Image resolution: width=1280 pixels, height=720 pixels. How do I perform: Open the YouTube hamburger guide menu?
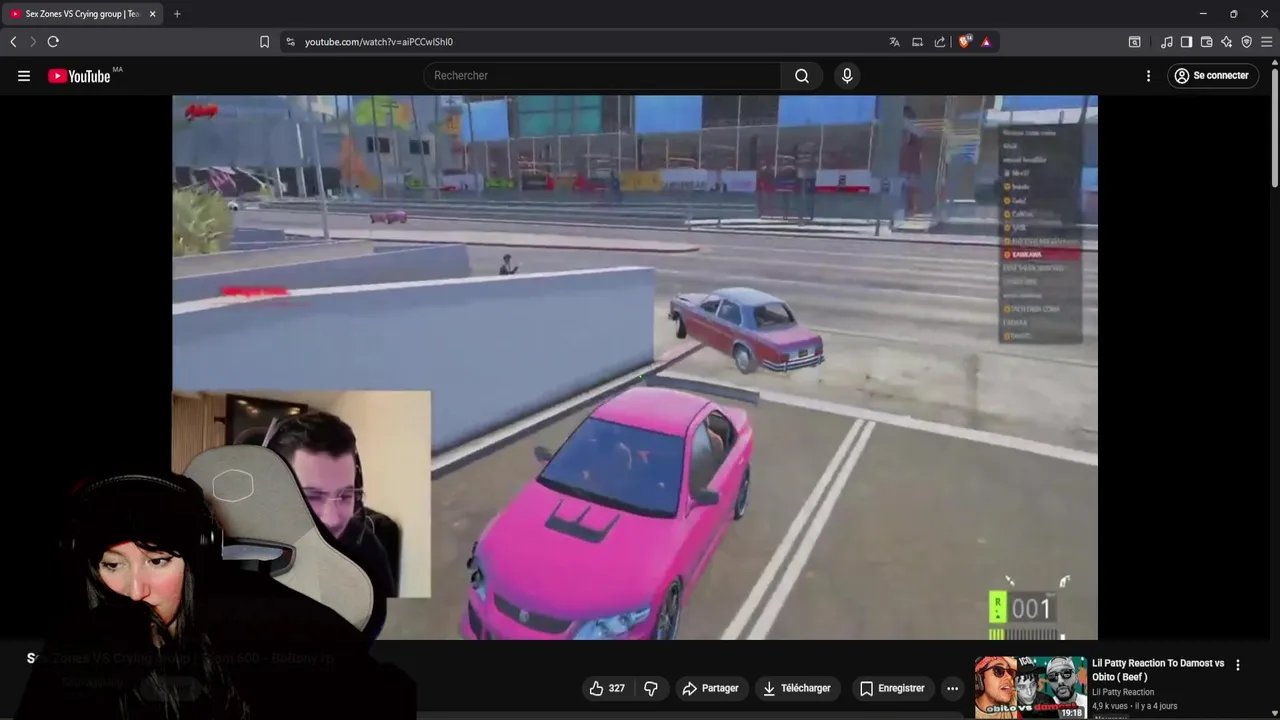(24, 76)
